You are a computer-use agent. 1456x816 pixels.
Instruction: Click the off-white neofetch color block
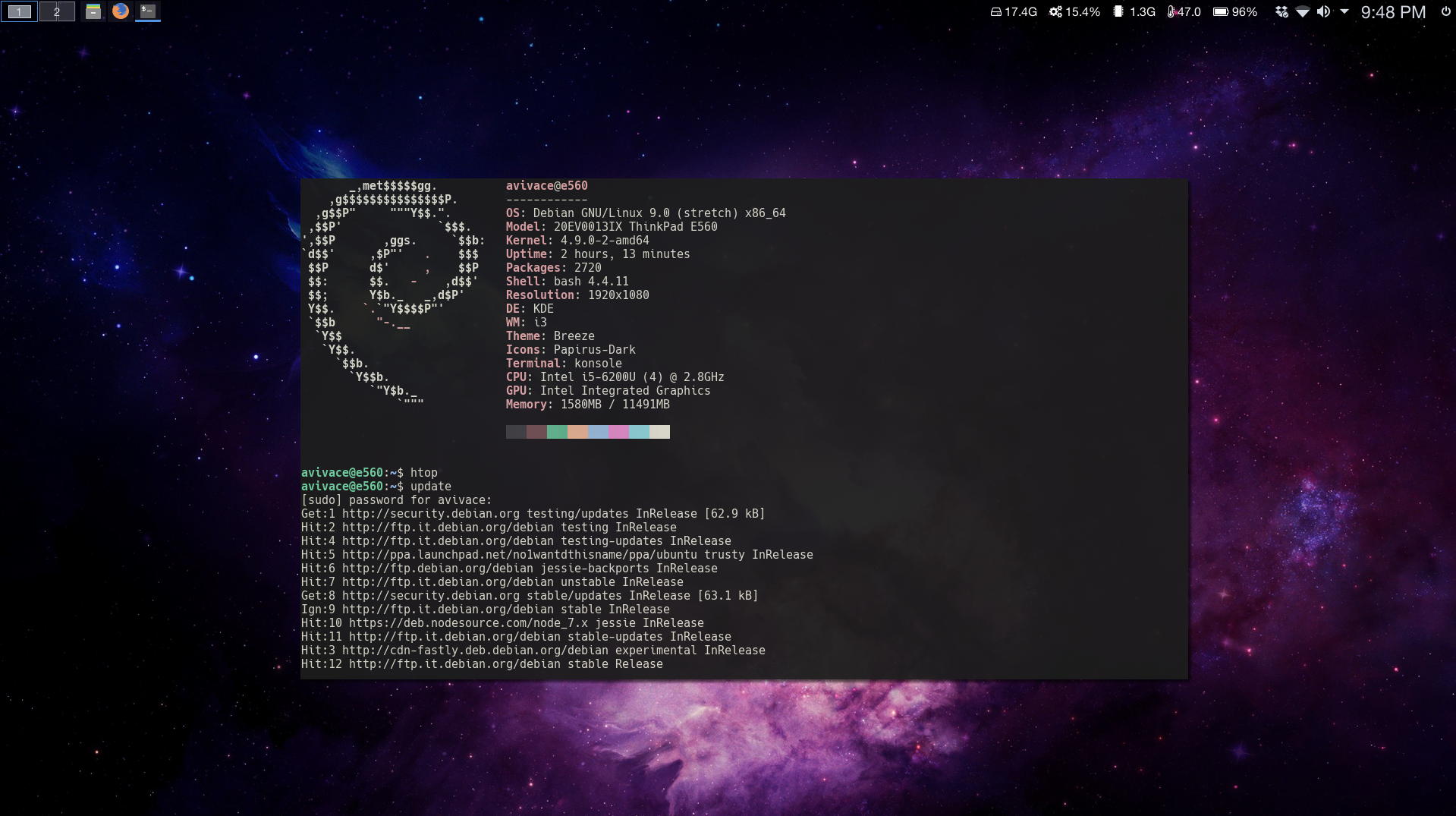tap(659, 432)
